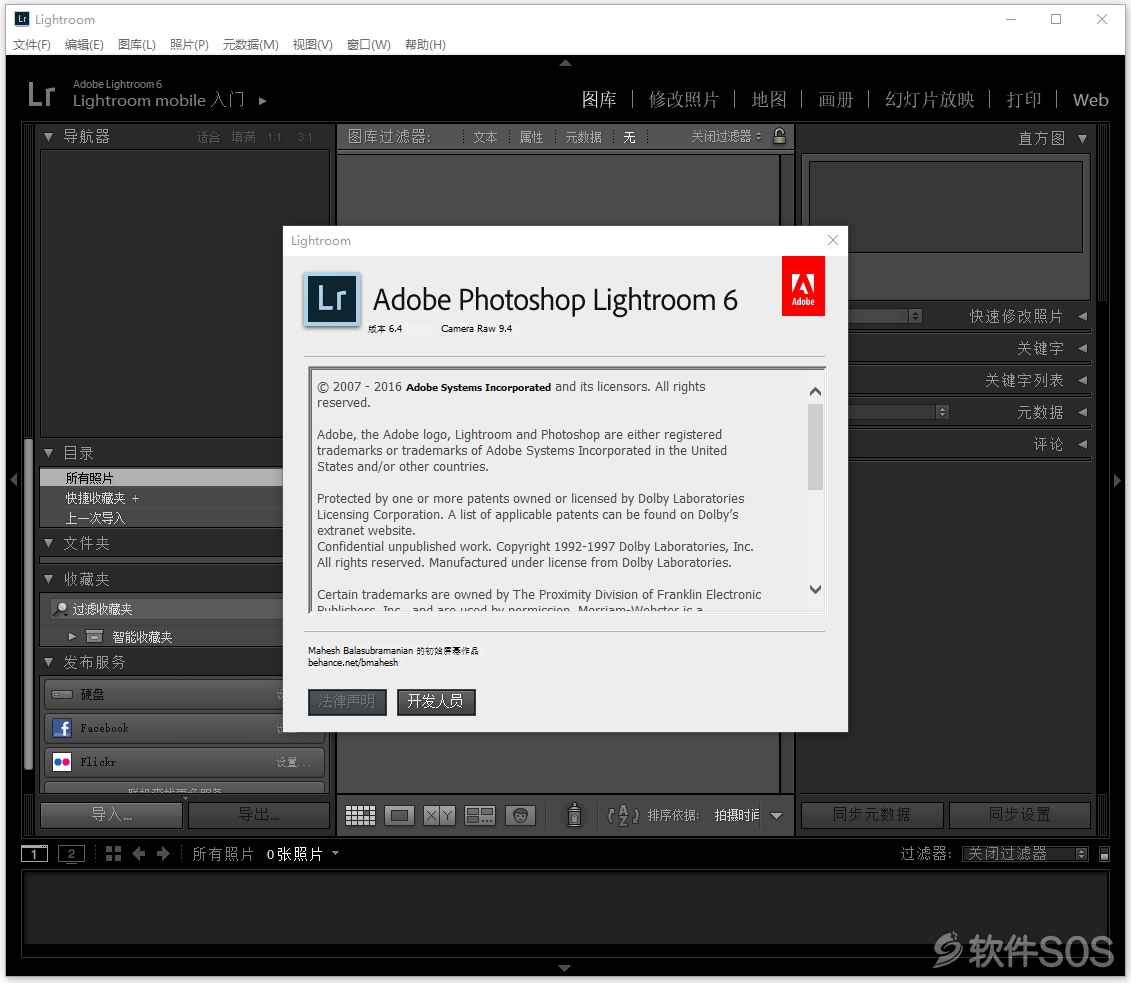Expand the Folders panel
1131x983 pixels.
click(48, 543)
